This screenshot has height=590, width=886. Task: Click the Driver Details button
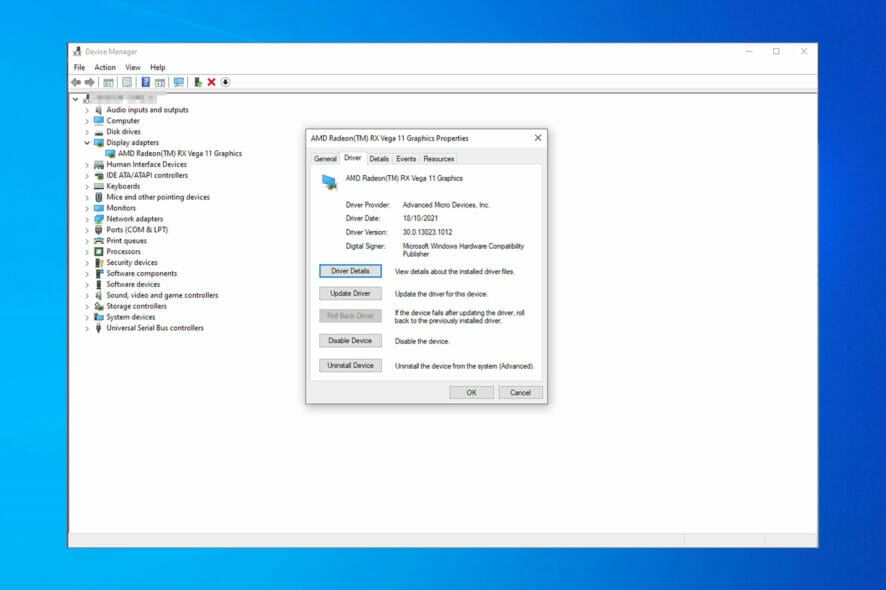[x=350, y=271]
